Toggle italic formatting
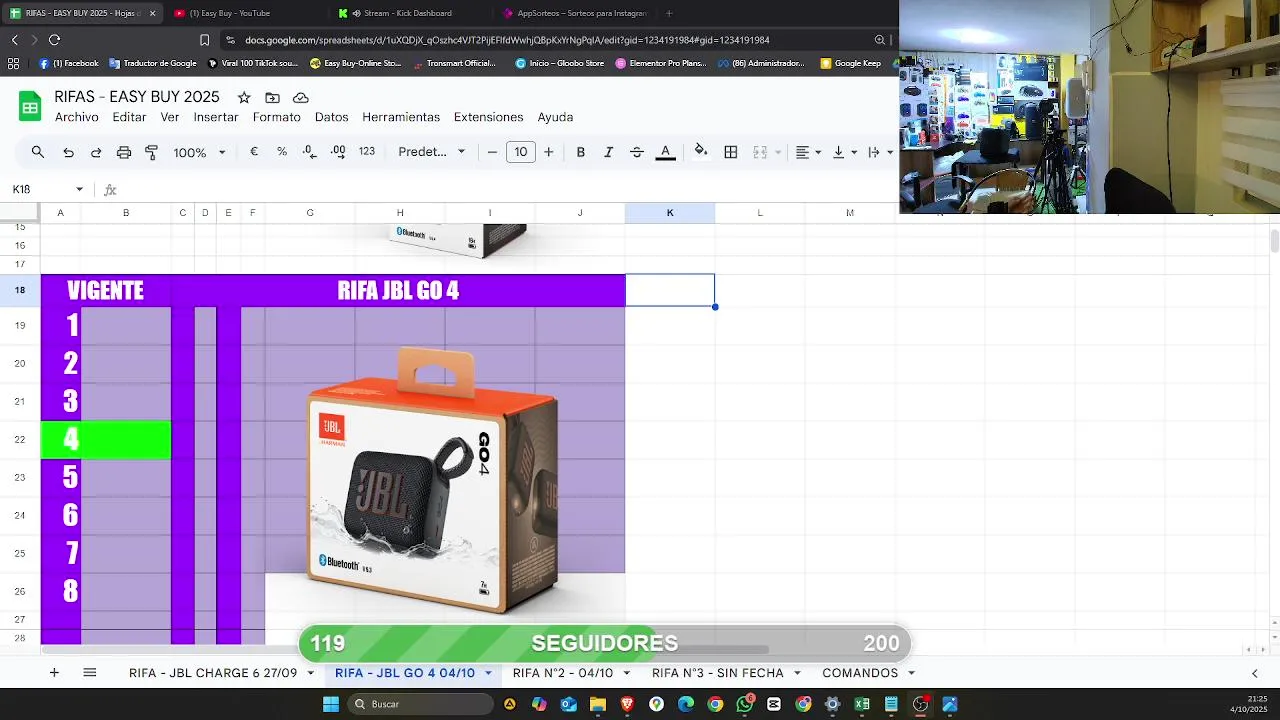Image resolution: width=1280 pixels, height=720 pixels. coord(608,152)
